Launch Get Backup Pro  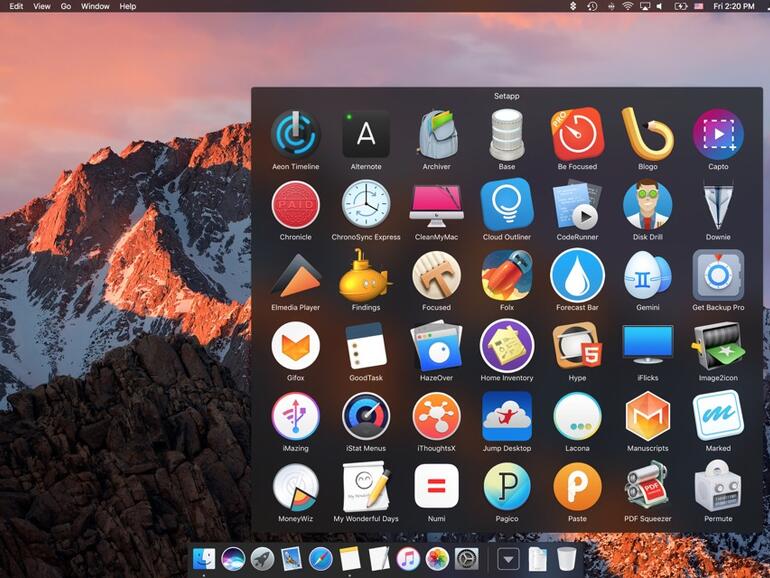pos(718,275)
